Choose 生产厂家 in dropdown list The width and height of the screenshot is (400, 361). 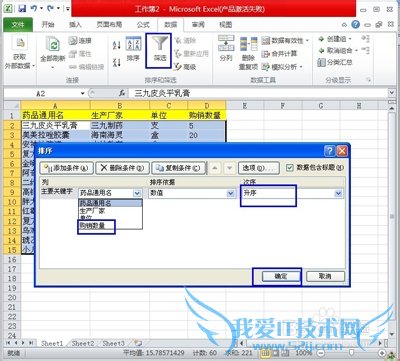click(92, 211)
